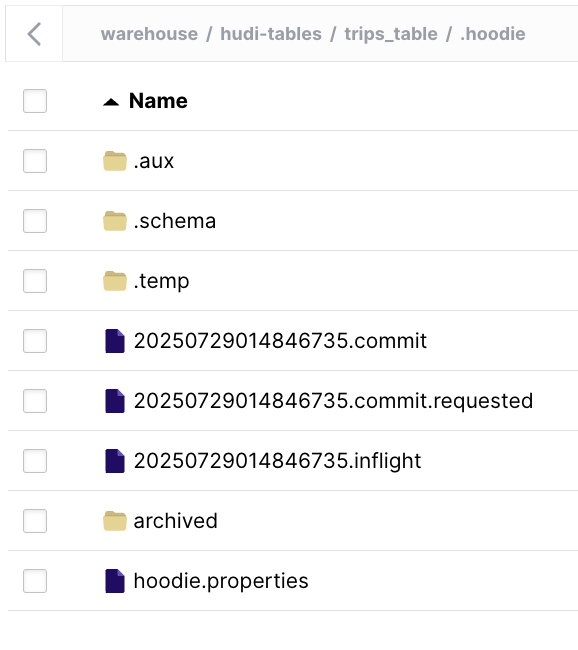Click the hoodie.properties file icon

[115, 581]
